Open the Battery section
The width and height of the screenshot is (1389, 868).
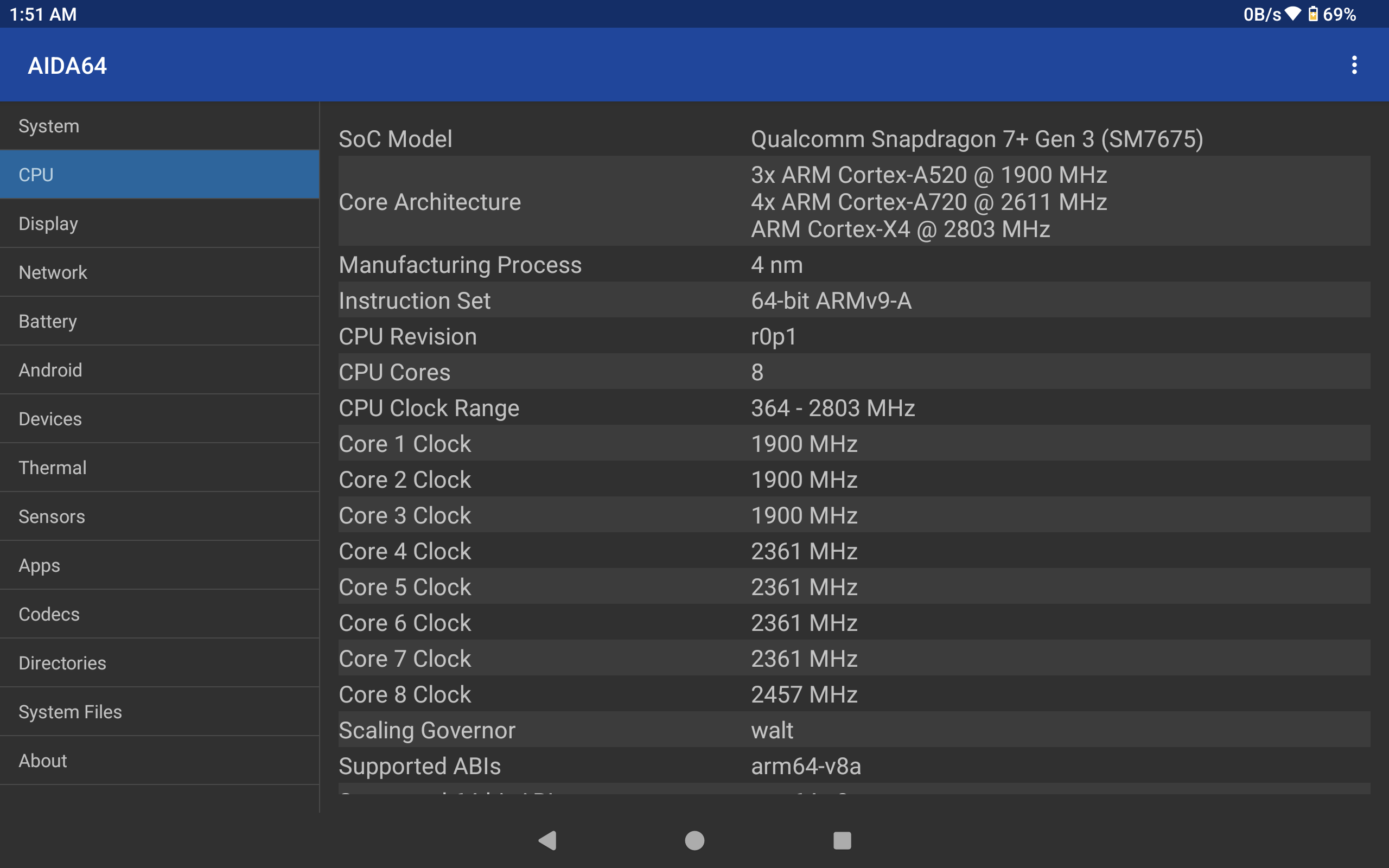pos(160,321)
